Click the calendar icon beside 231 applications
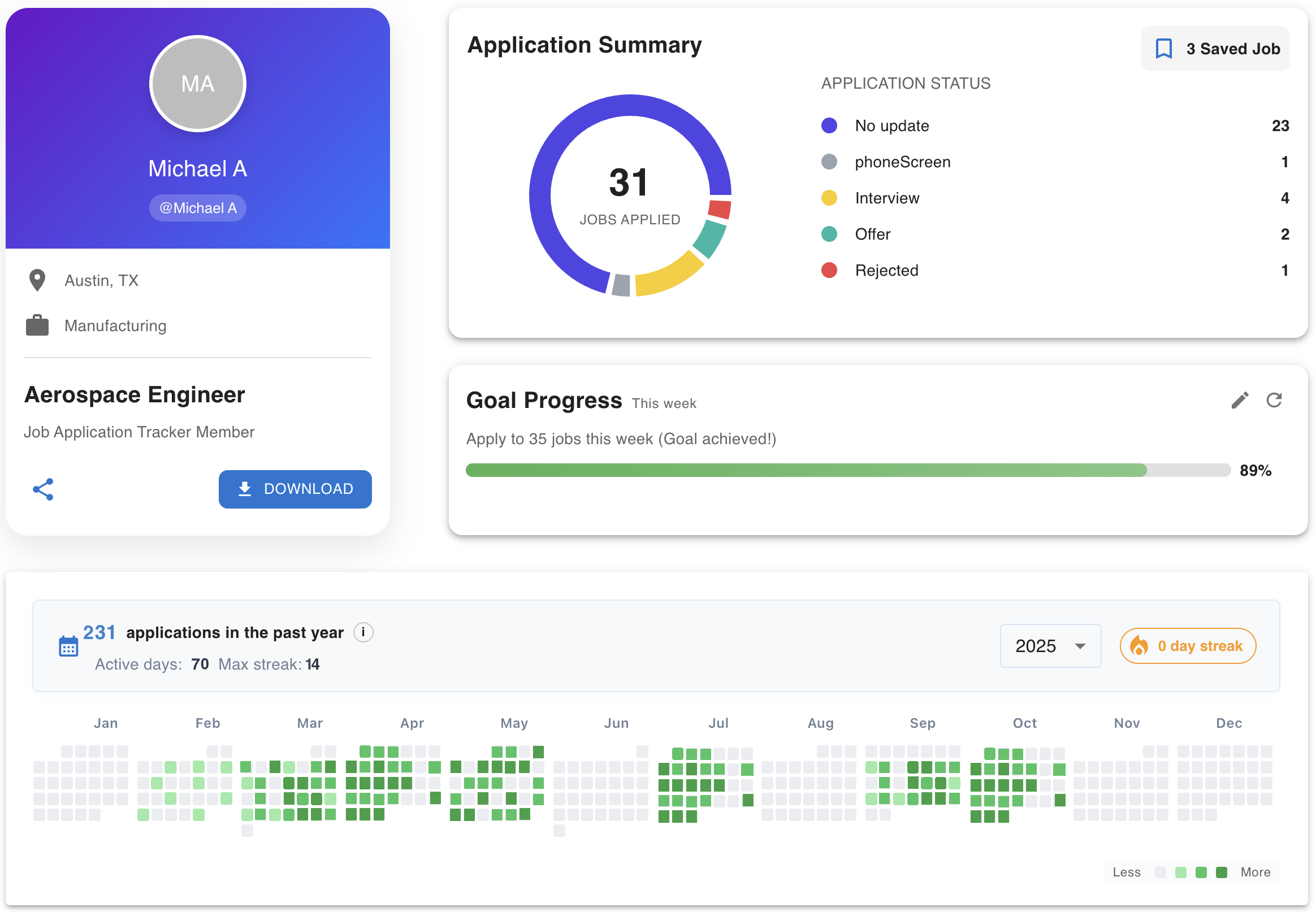Screen dimensions: 1316x912 click(x=68, y=645)
